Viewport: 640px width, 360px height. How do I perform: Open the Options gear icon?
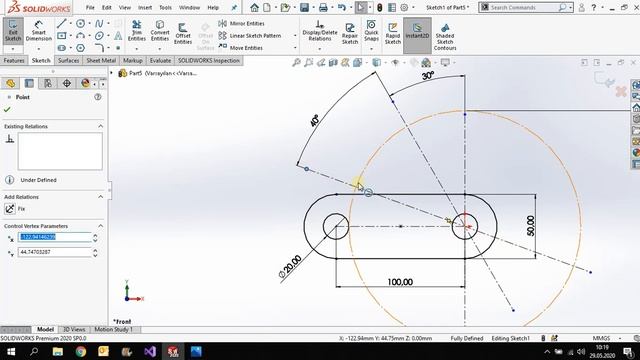point(404,7)
